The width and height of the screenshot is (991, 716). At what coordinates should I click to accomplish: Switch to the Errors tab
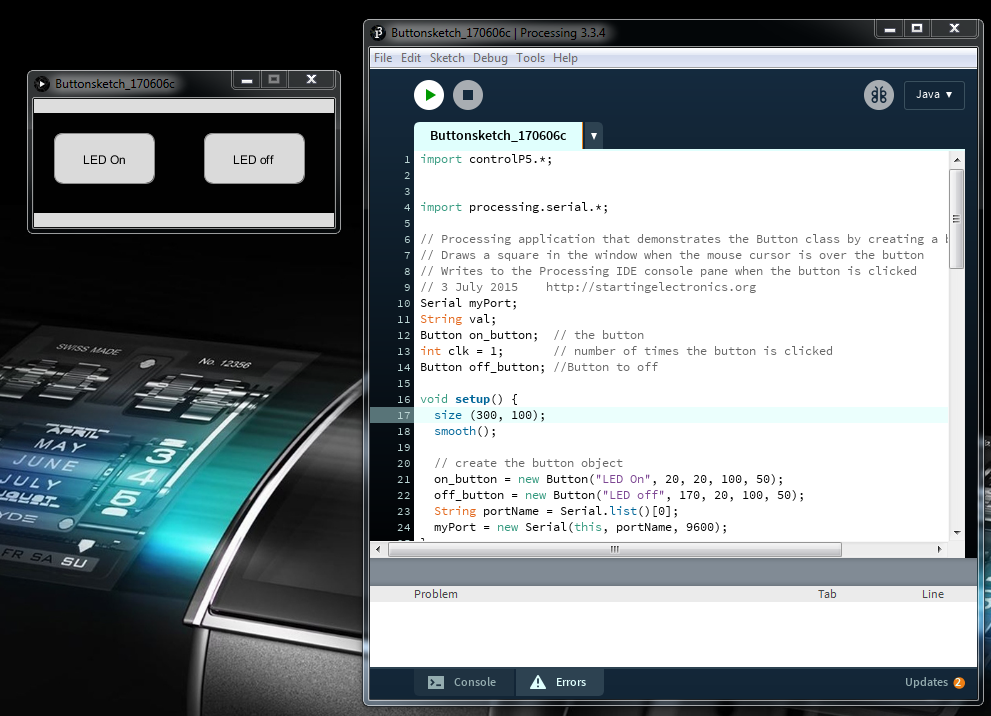[560, 682]
